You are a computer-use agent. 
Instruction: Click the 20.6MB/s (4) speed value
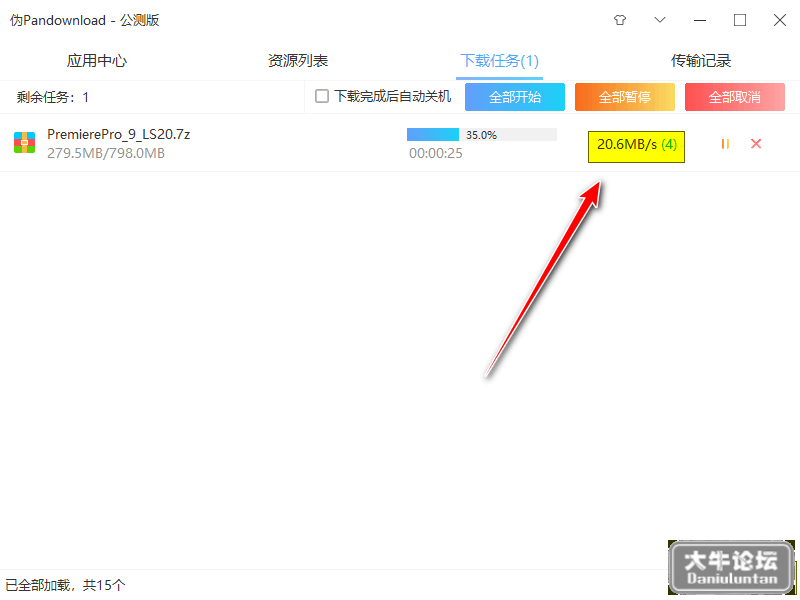click(637, 144)
